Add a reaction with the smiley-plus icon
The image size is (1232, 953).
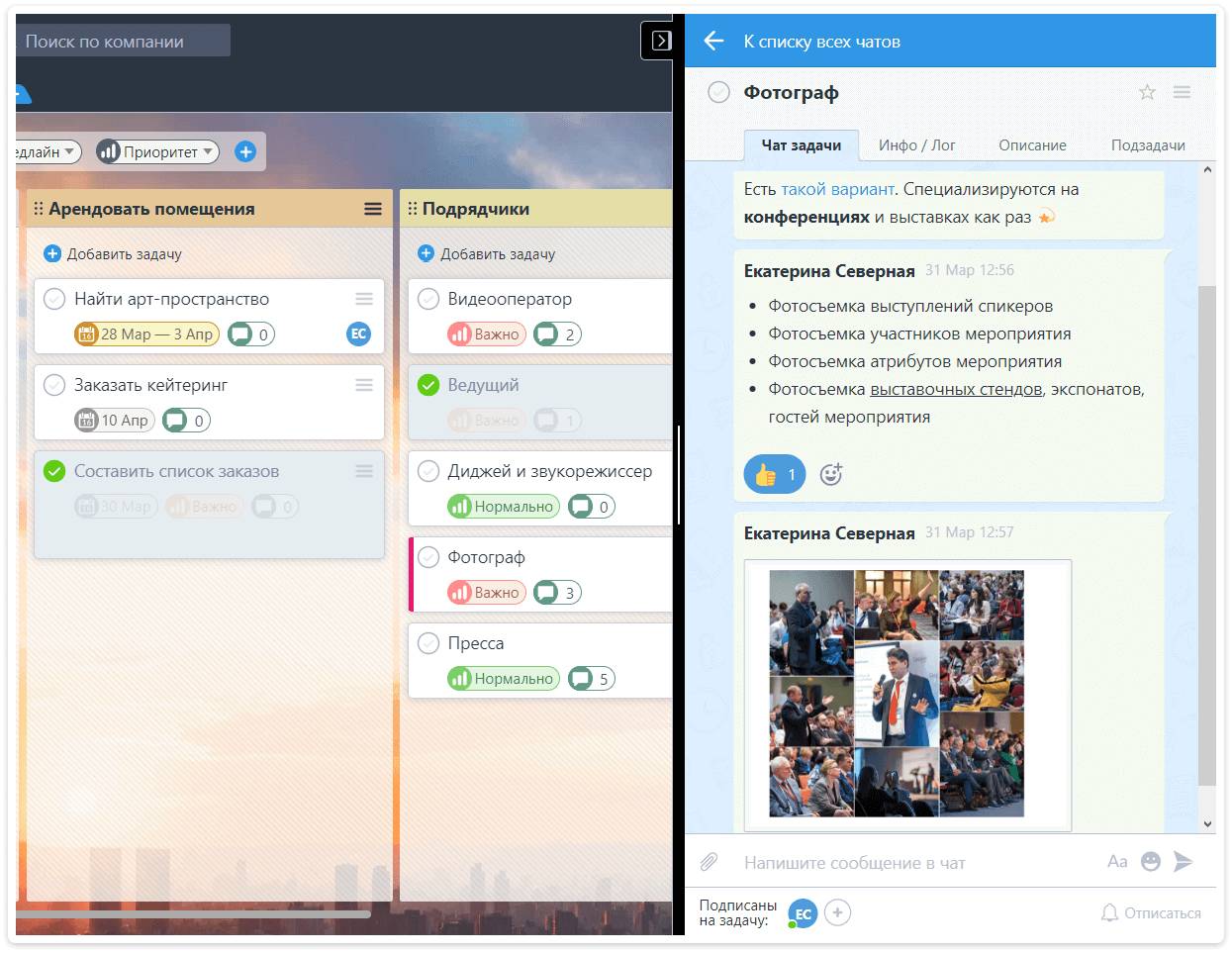click(831, 475)
